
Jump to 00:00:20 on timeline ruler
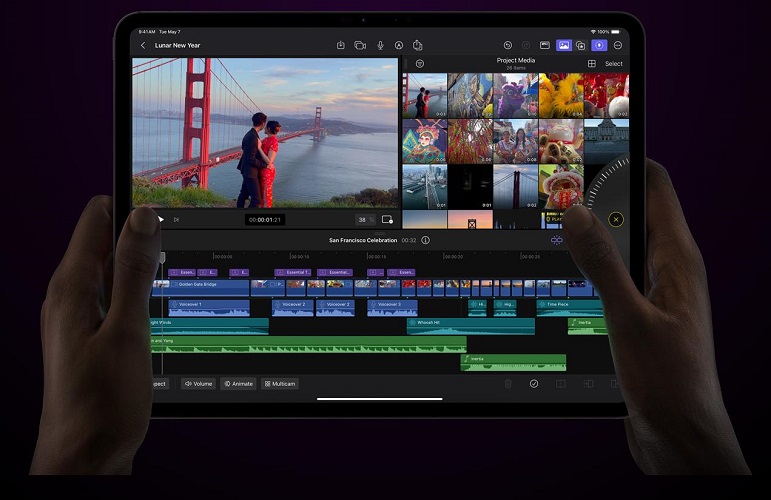pyautogui.click(x=453, y=257)
